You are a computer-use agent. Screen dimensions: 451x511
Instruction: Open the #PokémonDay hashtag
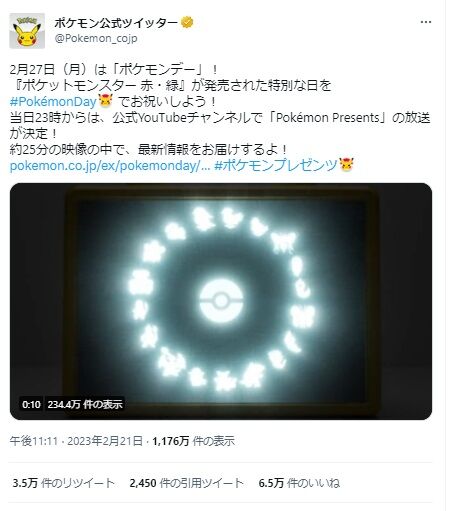[53, 101]
